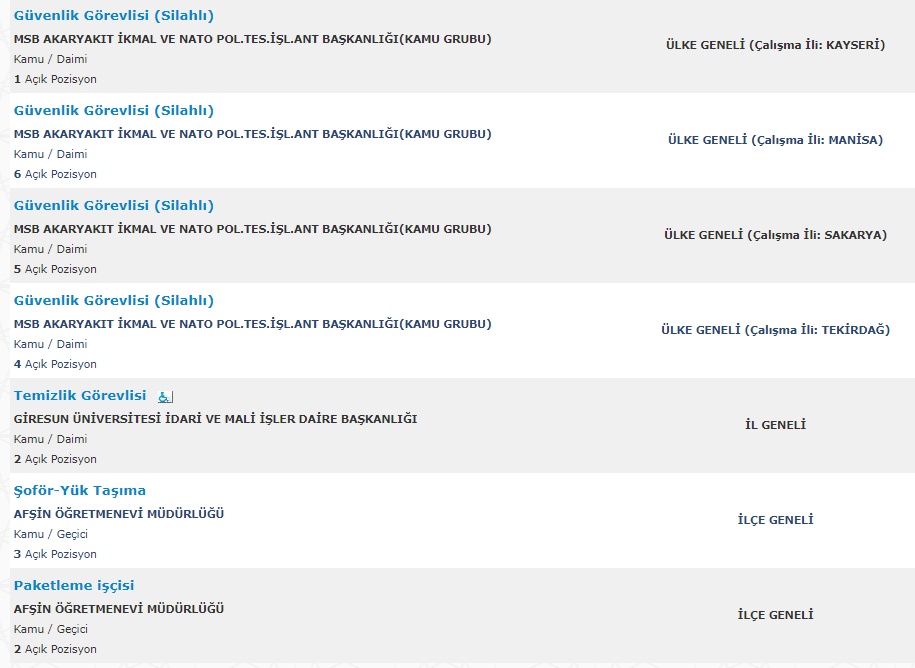
Task: Click the GİRESUN ÜNİVERSİTESİ employer name
Action: coord(215,419)
